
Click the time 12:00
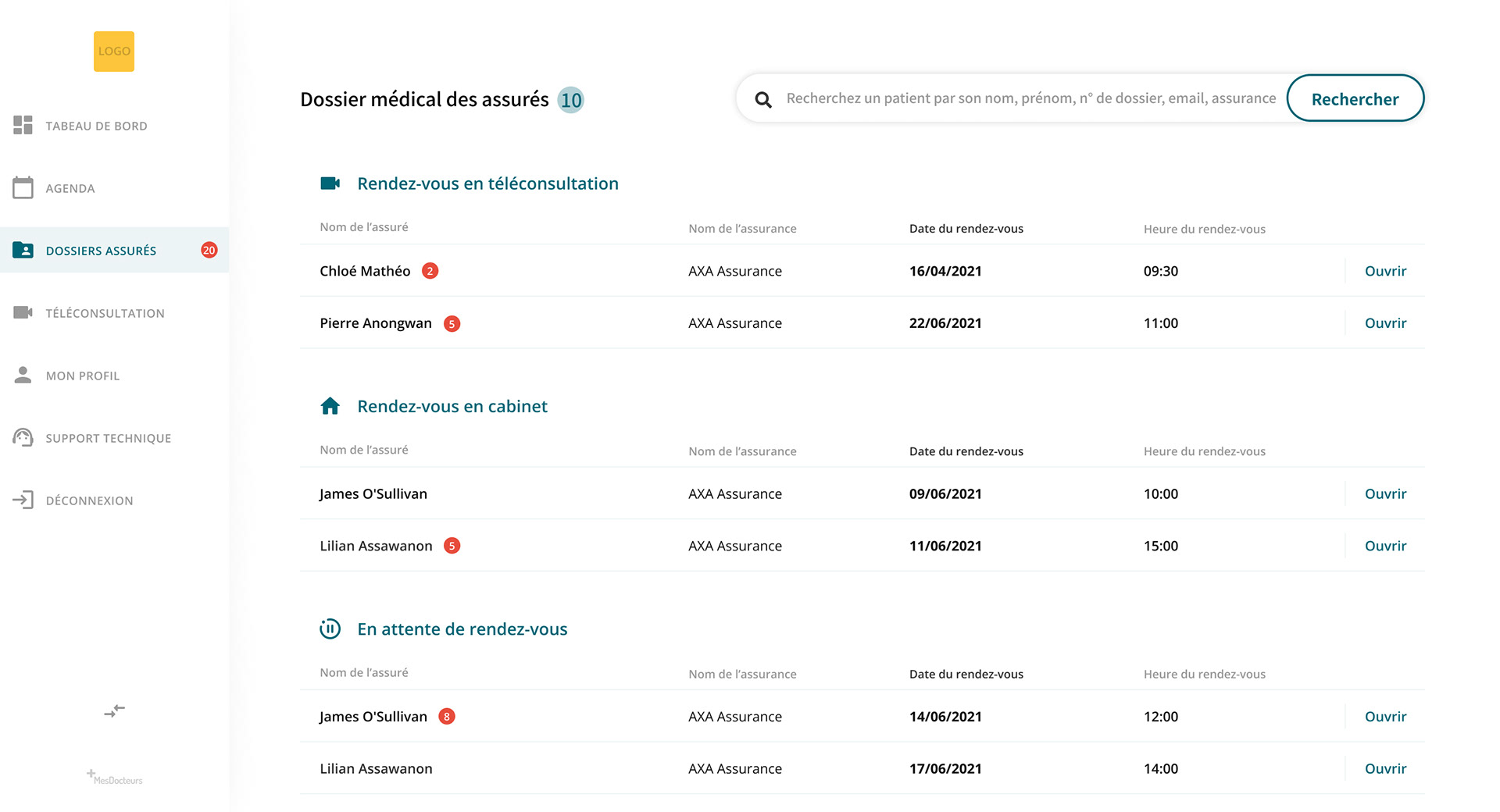coord(1161,717)
